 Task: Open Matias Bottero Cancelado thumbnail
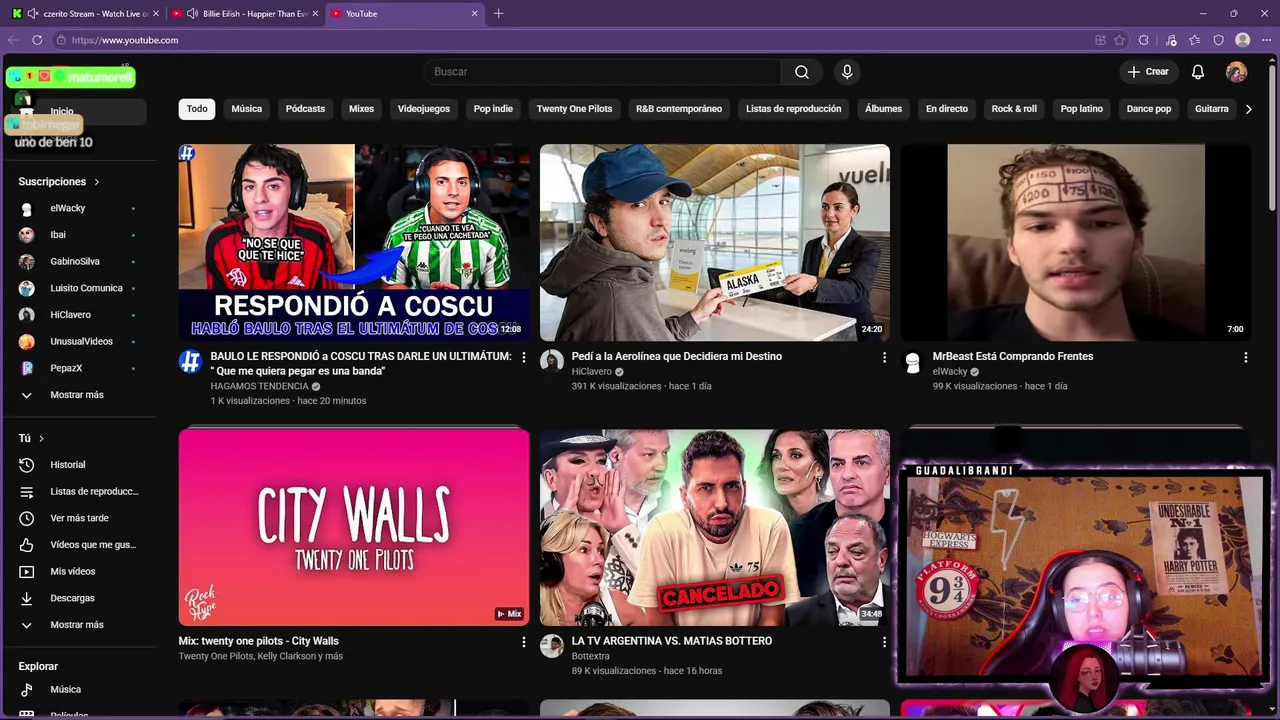715,527
